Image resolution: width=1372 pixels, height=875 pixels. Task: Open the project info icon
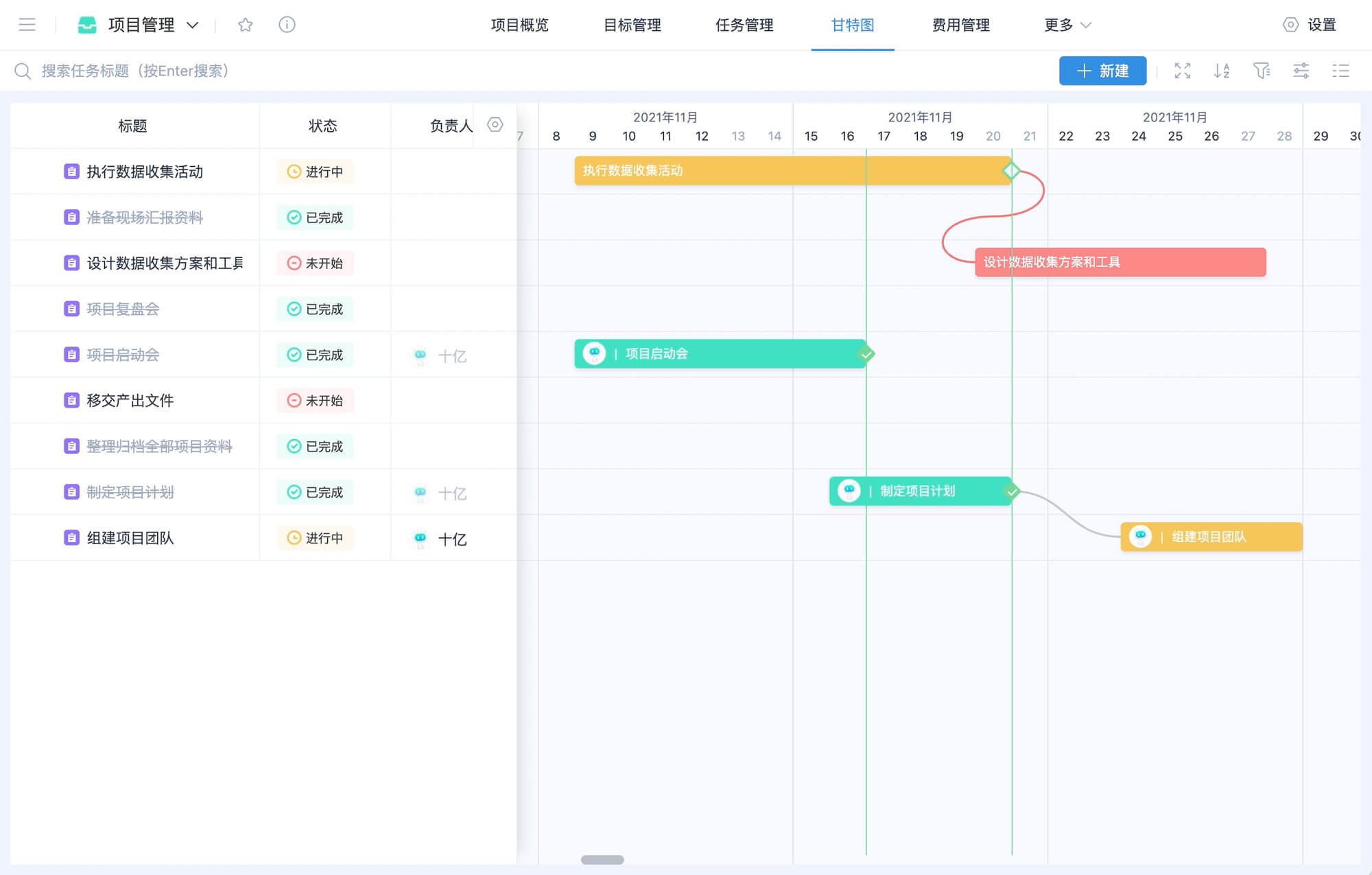[x=287, y=25]
